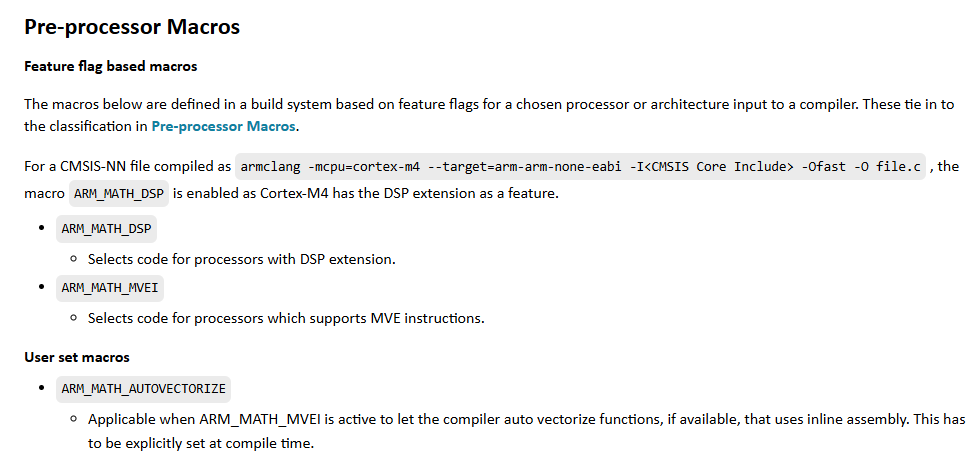Click text 'Selects code for processors with DSP extension'
973x453 pixels.
tap(241, 259)
